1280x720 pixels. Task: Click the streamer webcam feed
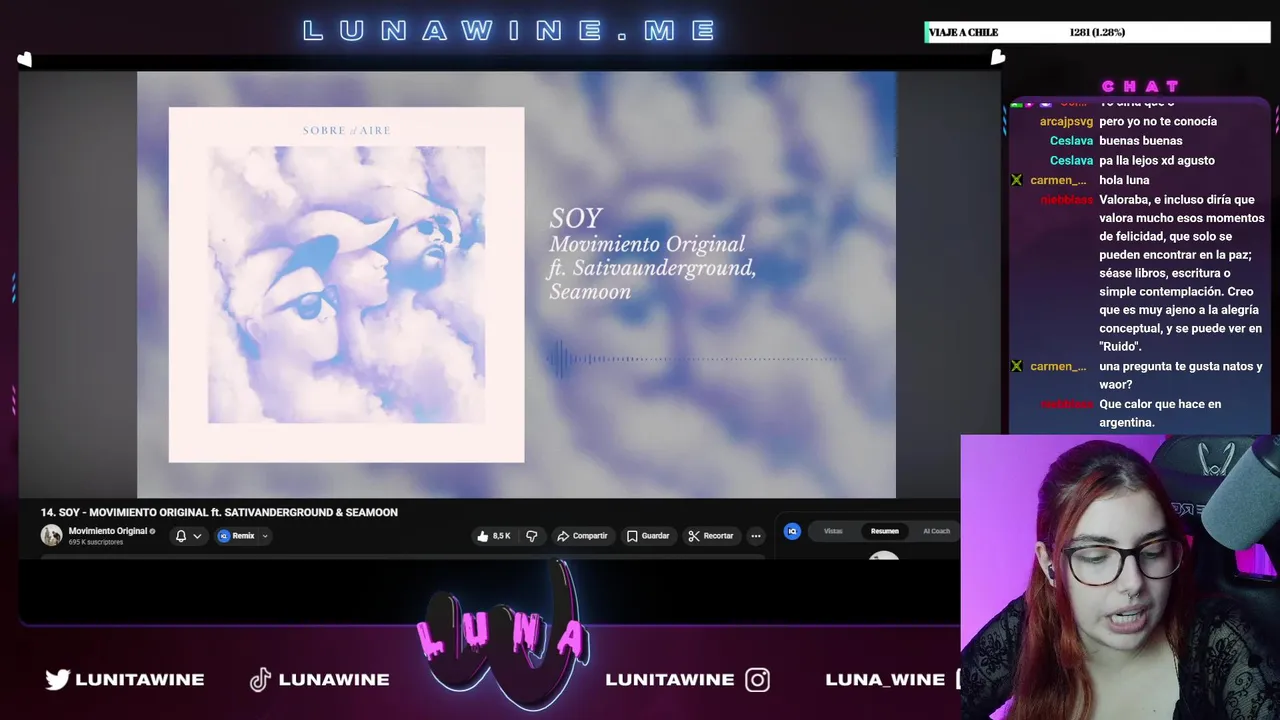click(1120, 577)
